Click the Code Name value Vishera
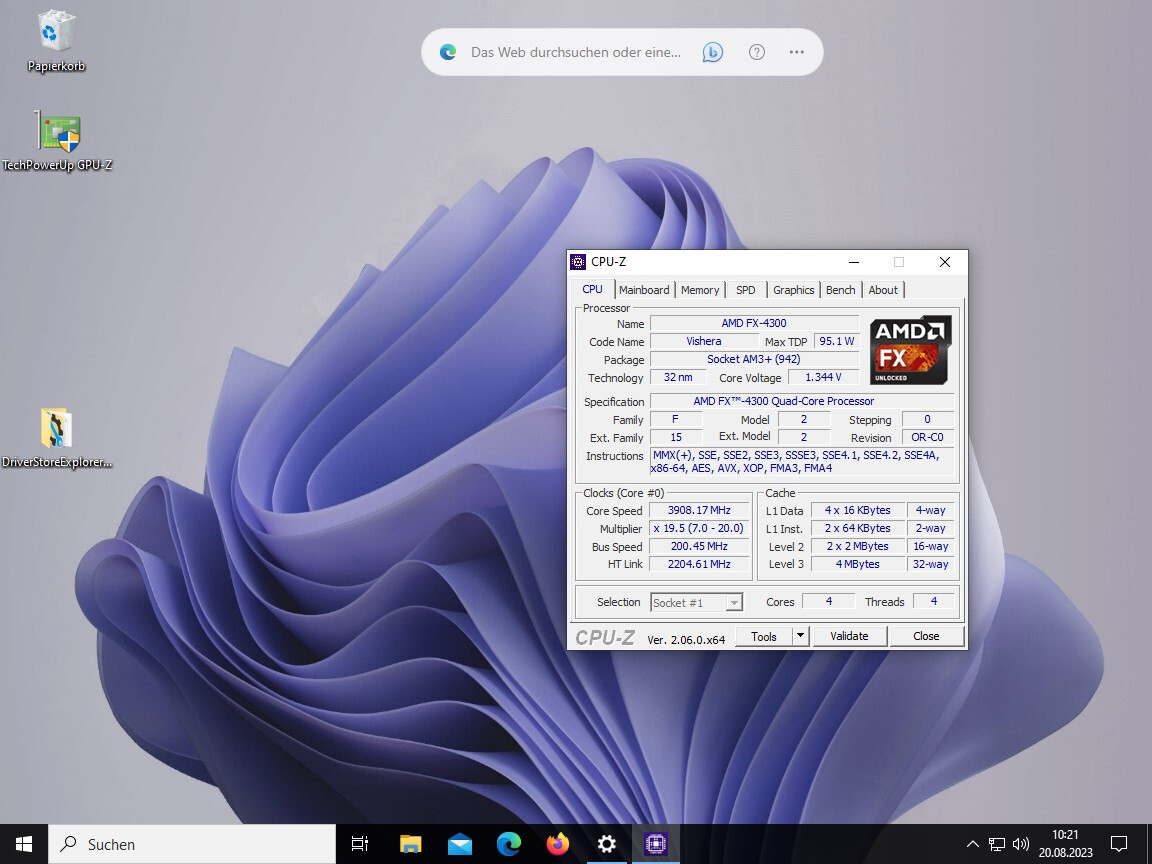The width and height of the screenshot is (1152, 864). (704, 342)
